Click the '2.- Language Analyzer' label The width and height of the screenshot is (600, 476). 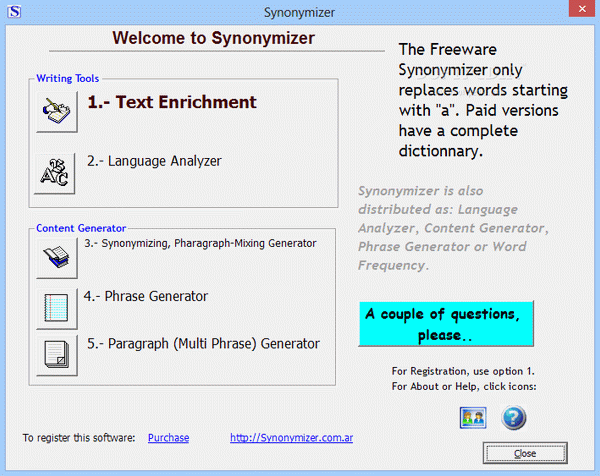pyautogui.click(x=154, y=161)
